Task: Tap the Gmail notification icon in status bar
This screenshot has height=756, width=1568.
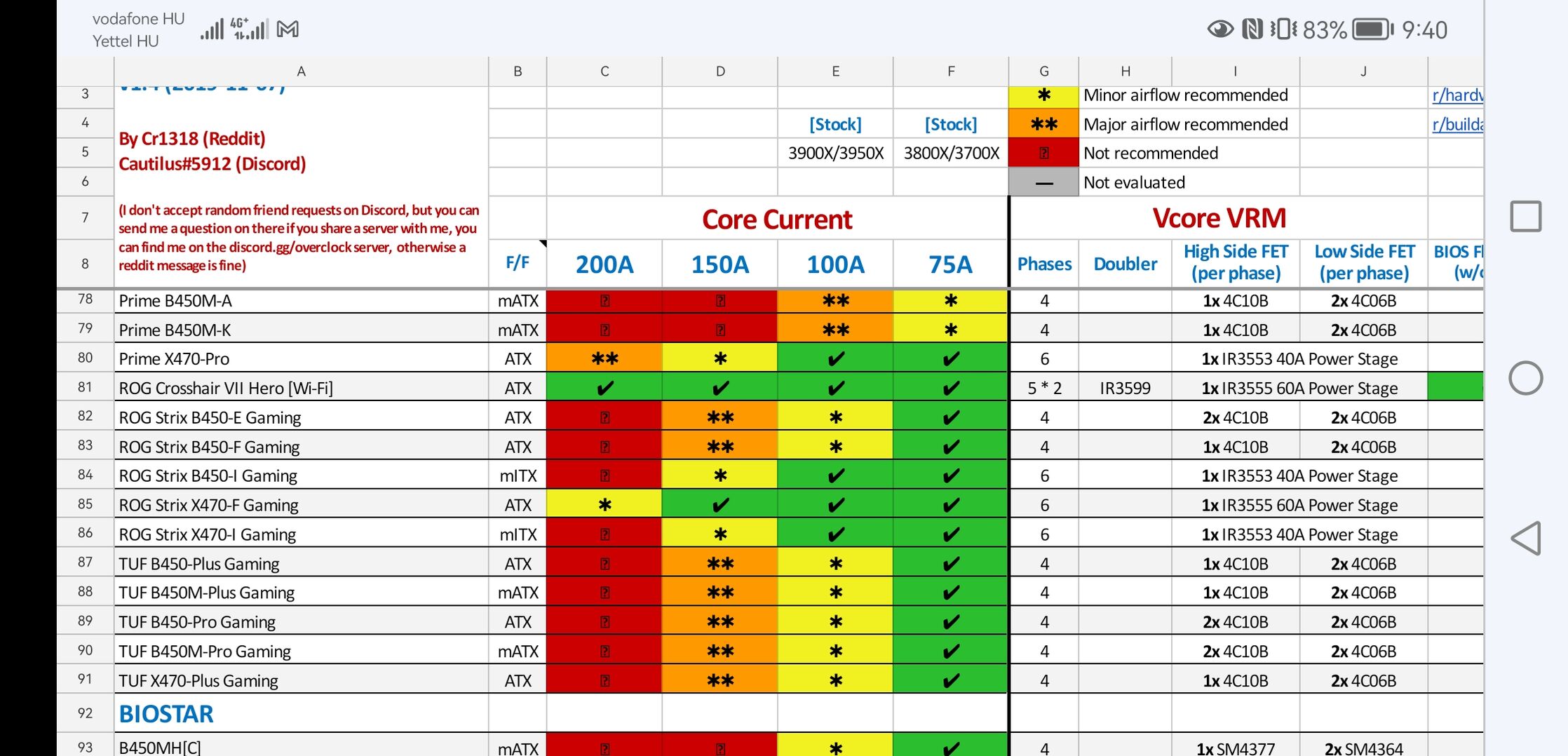Action: (x=288, y=29)
